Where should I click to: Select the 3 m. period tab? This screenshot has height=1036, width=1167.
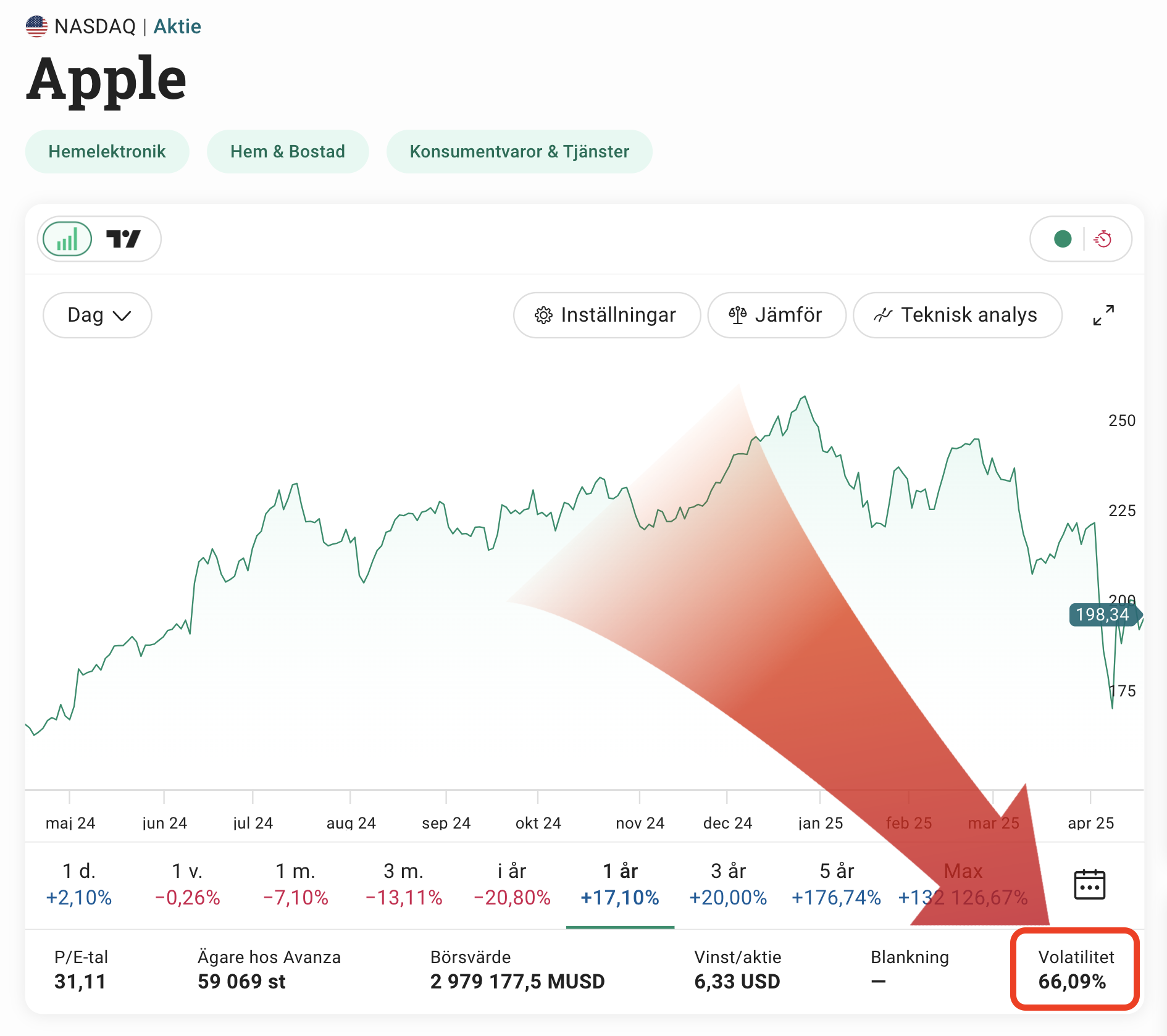pyautogui.click(x=404, y=884)
